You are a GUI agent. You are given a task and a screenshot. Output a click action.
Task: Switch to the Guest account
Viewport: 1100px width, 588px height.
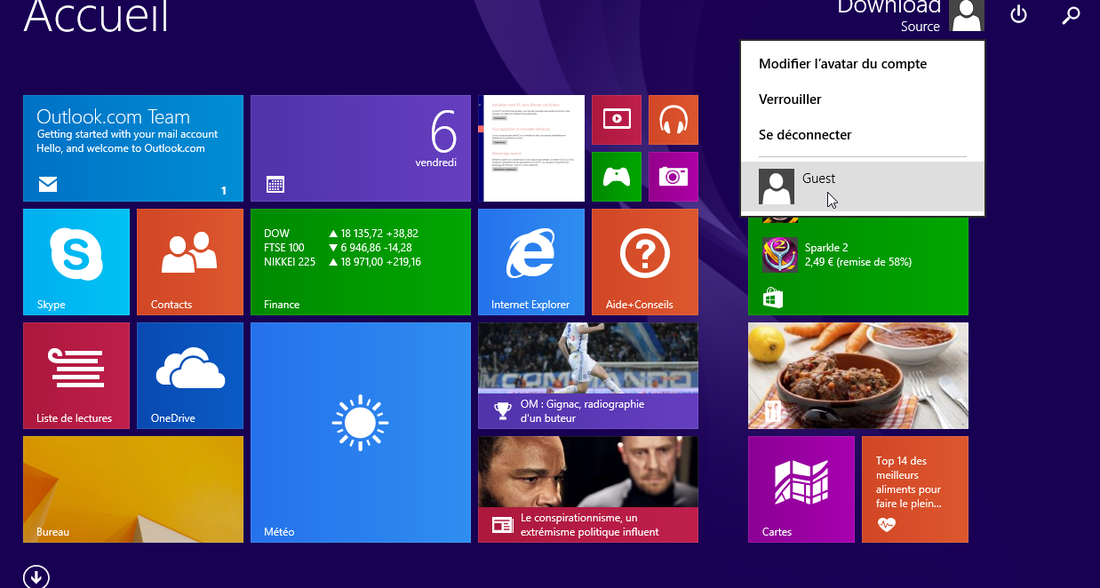pyautogui.click(x=863, y=187)
